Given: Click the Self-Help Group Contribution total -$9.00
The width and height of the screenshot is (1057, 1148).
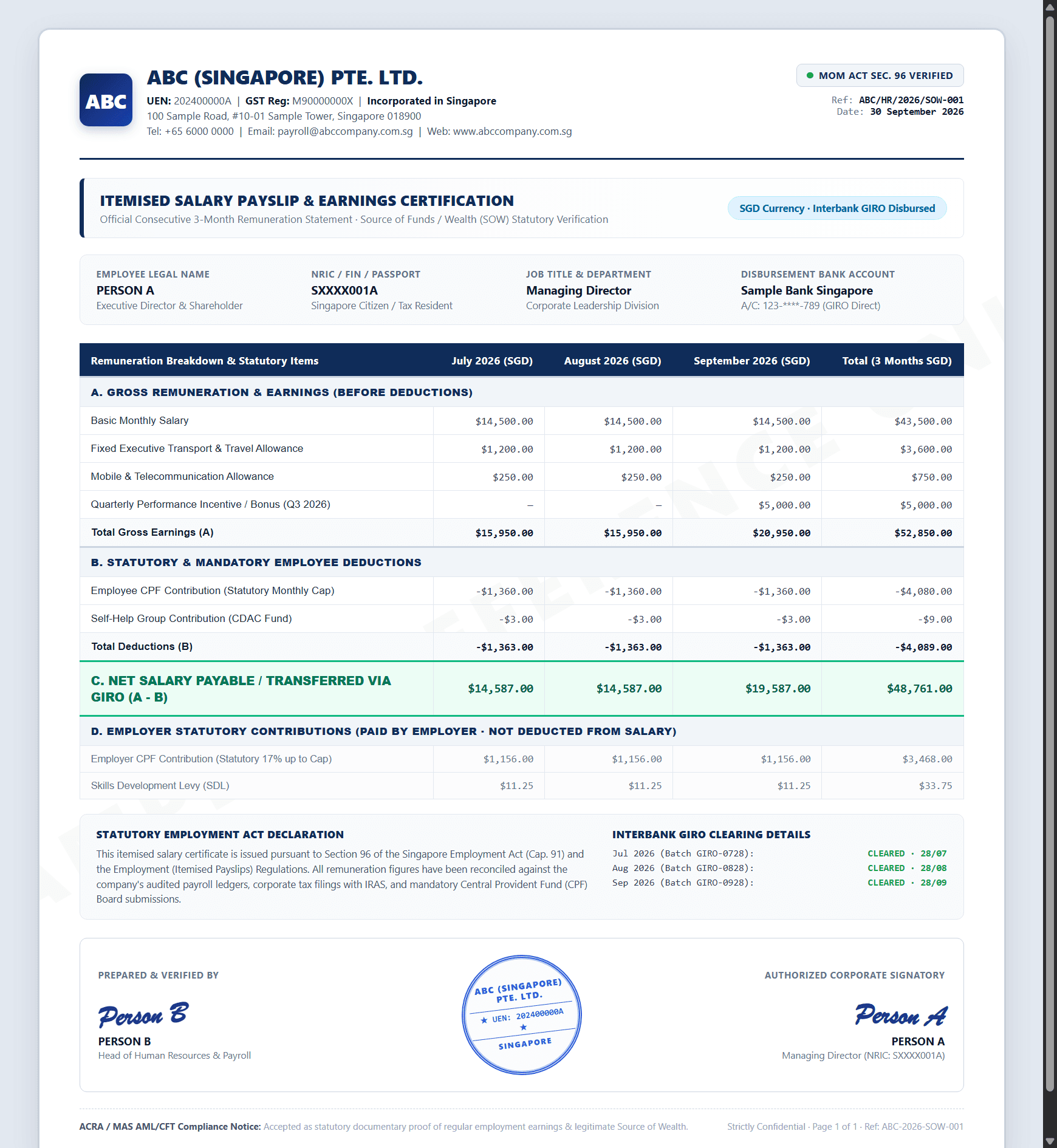Looking at the screenshot, I should click(x=935, y=619).
